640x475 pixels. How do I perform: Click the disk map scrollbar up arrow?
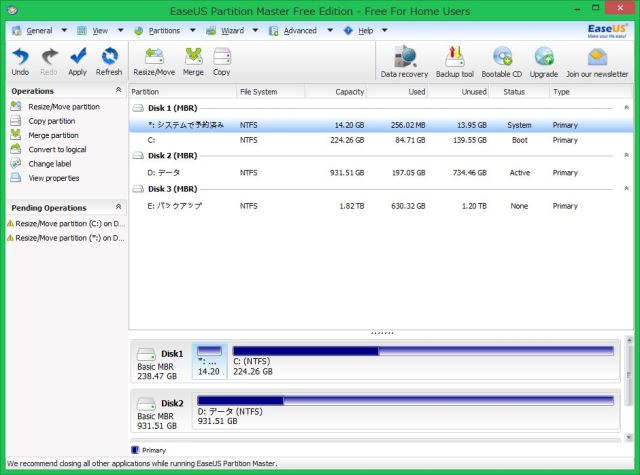click(629, 340)
